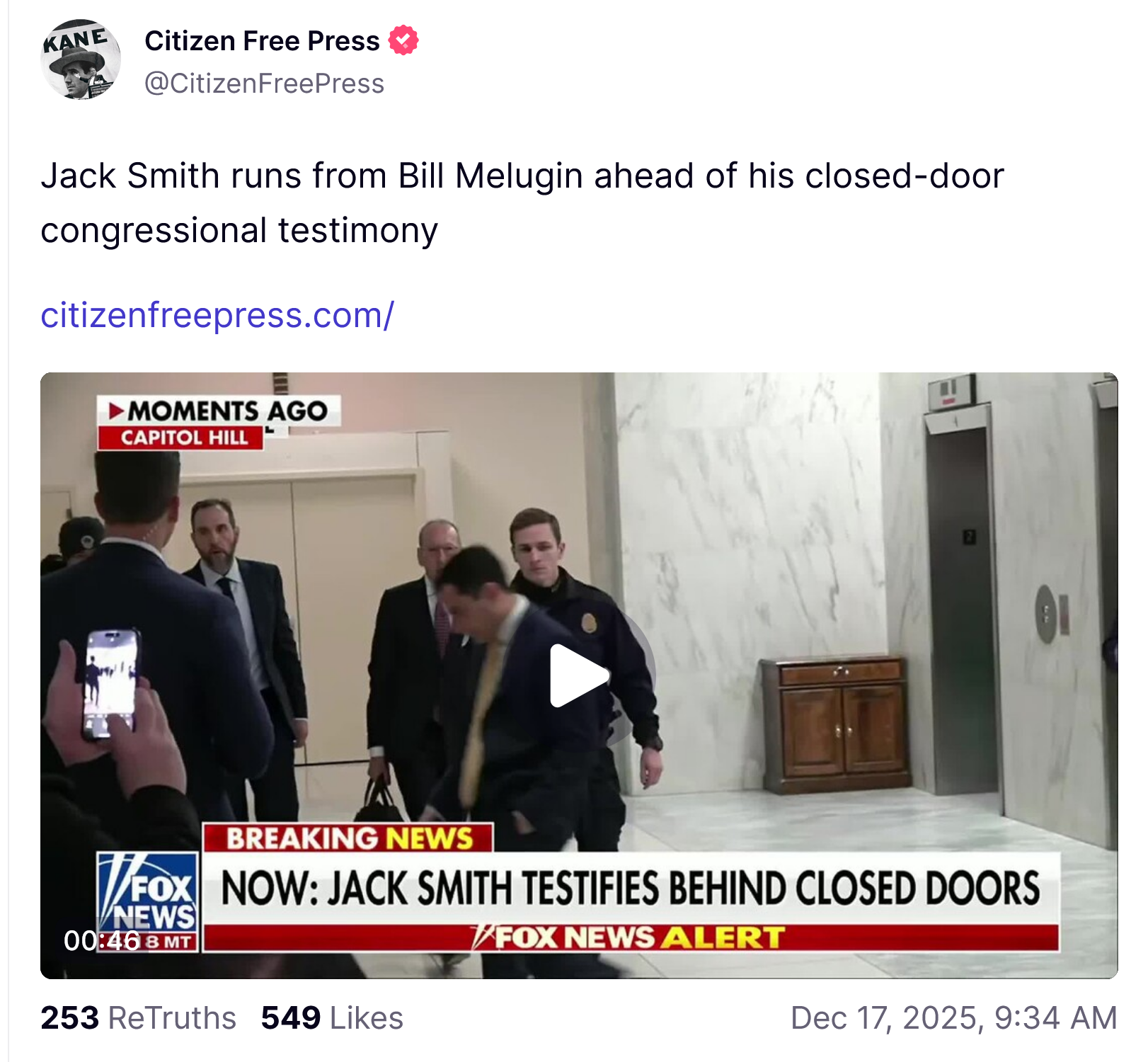The width and height of the screenshot is (1148, 1062).
Task: Click the red verified badge icon
Action: 403,40
